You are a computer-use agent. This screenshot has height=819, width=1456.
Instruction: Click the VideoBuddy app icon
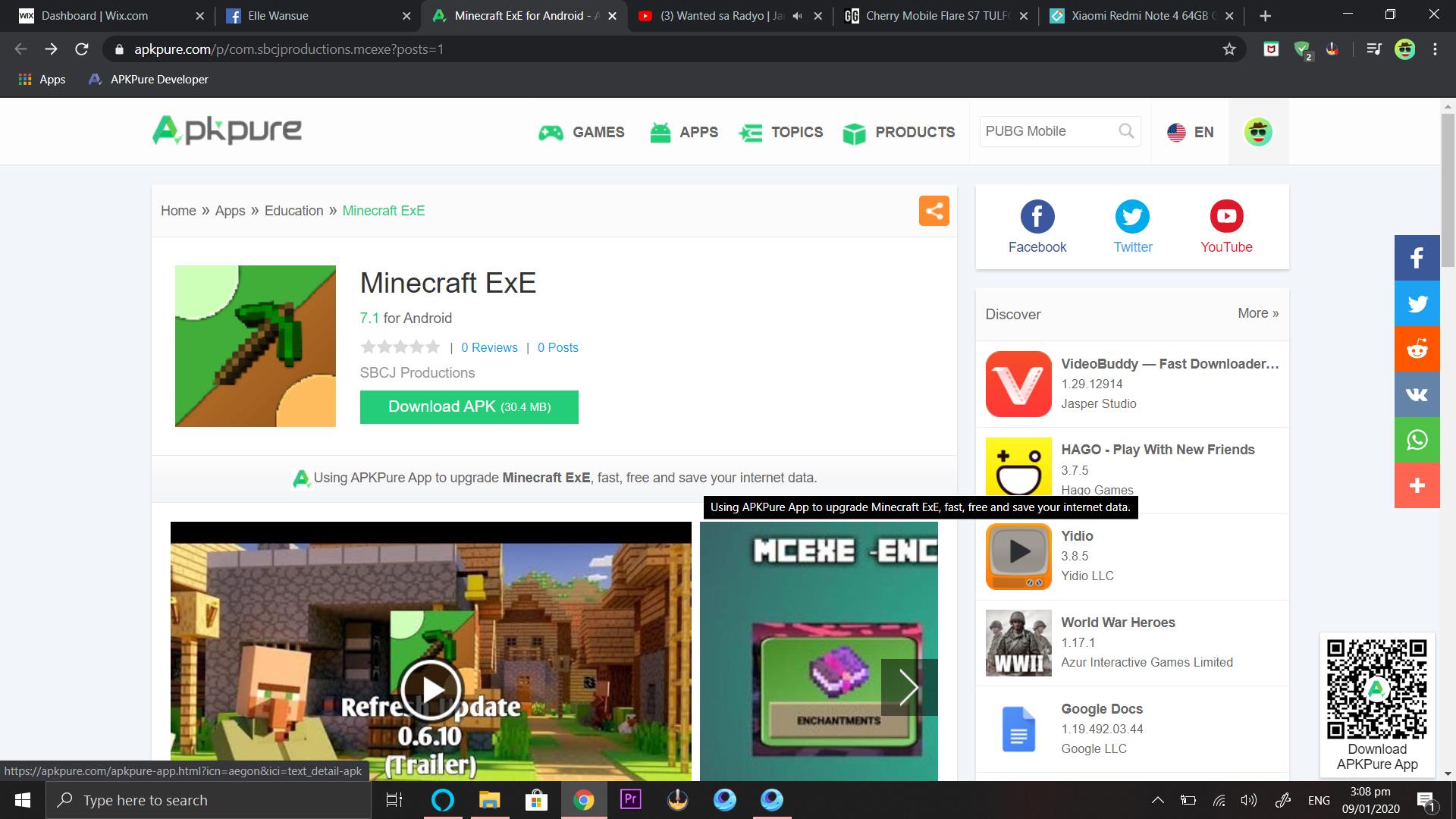(1018, 384)
